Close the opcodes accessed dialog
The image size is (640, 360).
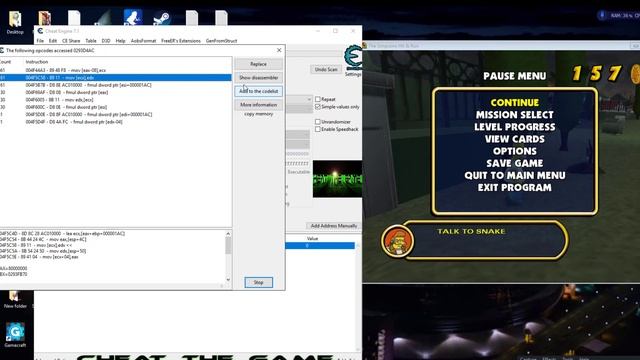coord(279,50)
